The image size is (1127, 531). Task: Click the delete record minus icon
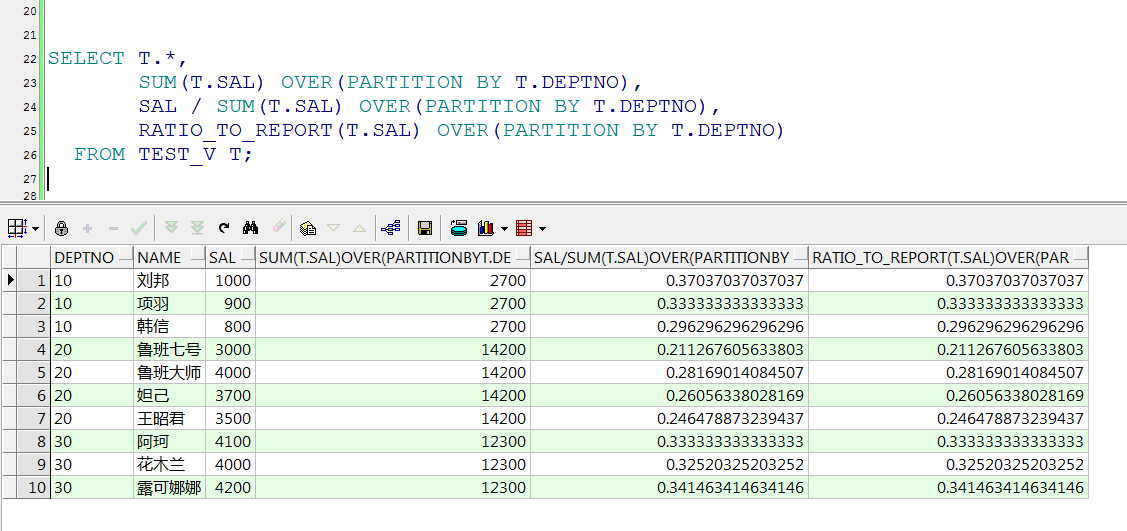pos(113,228)
